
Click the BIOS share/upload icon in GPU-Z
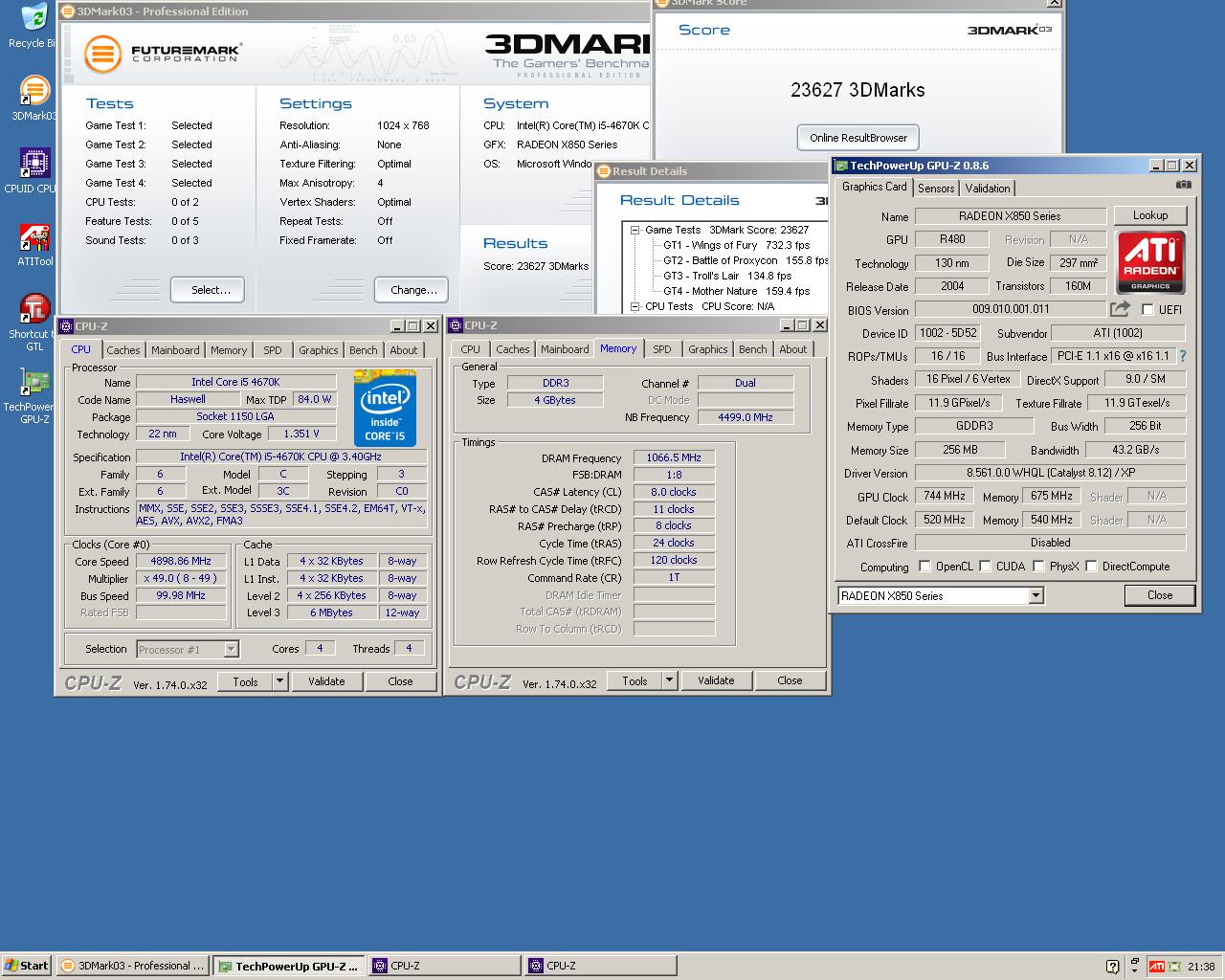click(1120, 309)
